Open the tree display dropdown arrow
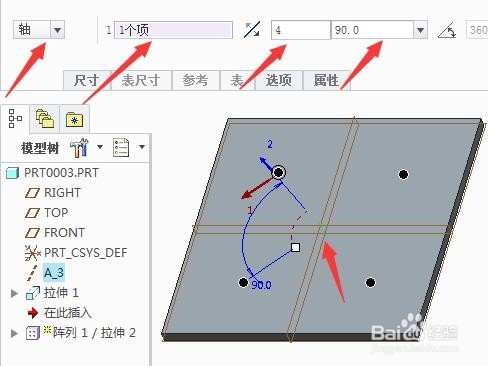Screen dimensions: 488x366 pyautogui.click(x=142, y=147)
